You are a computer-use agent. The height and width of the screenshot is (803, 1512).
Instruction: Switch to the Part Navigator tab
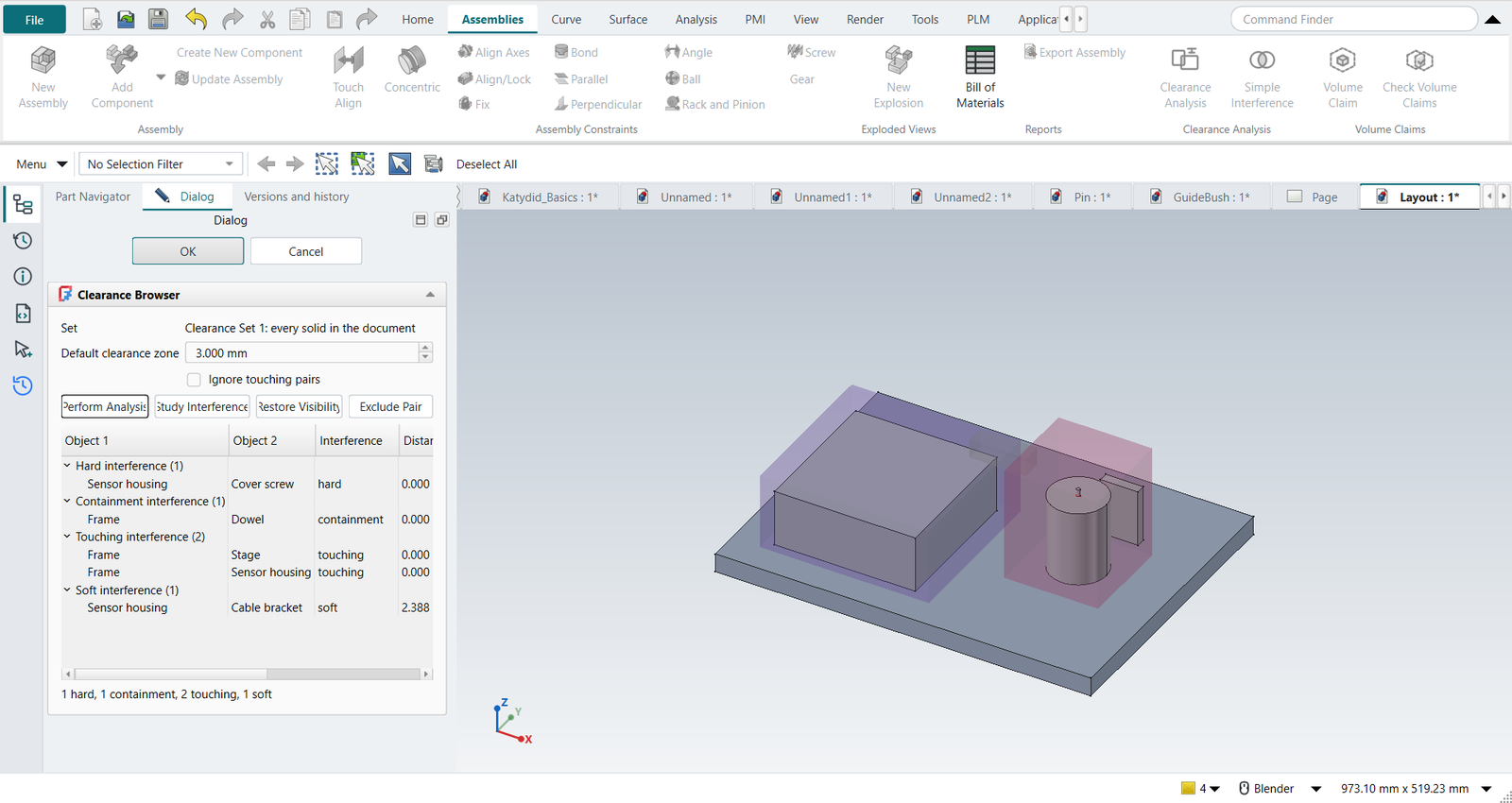point(93,196)
